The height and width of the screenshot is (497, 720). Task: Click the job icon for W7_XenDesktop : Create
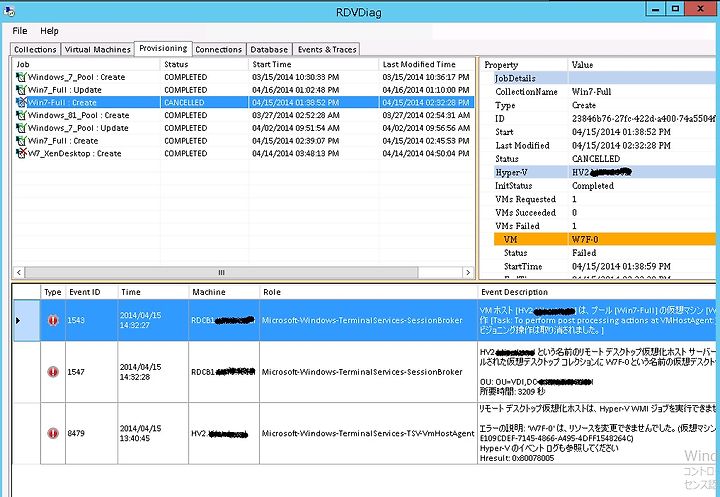pyautogui.click(x=21, y=153)
